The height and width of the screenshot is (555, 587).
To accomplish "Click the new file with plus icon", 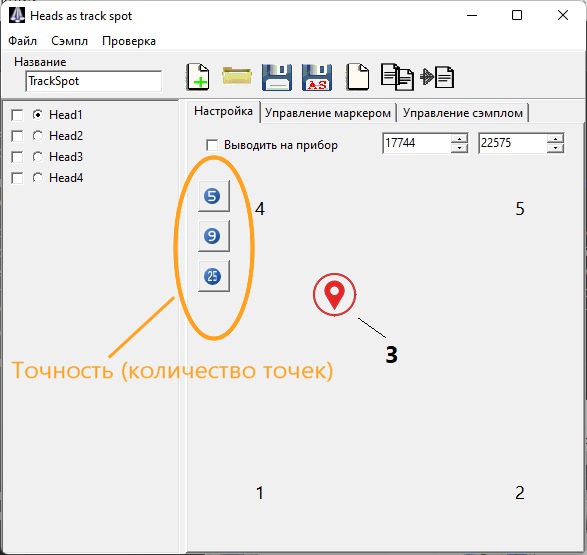I will click(198, 77).
